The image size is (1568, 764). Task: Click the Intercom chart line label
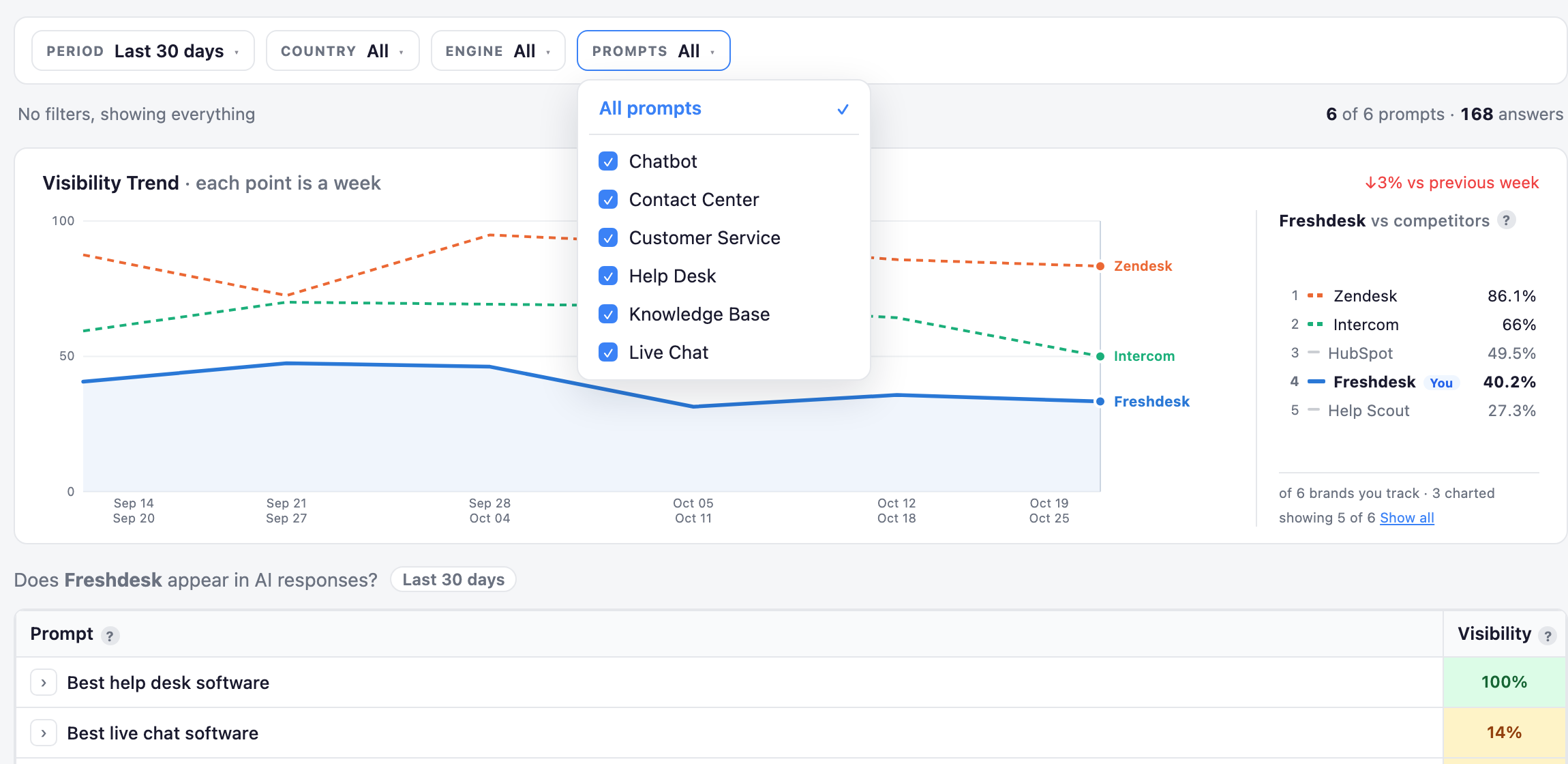point(1145,356)
